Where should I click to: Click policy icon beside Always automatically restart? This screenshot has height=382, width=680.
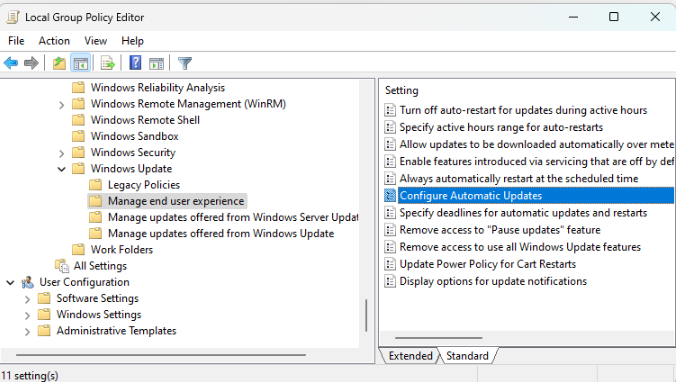pyautogui.click(x=390, y=178)
